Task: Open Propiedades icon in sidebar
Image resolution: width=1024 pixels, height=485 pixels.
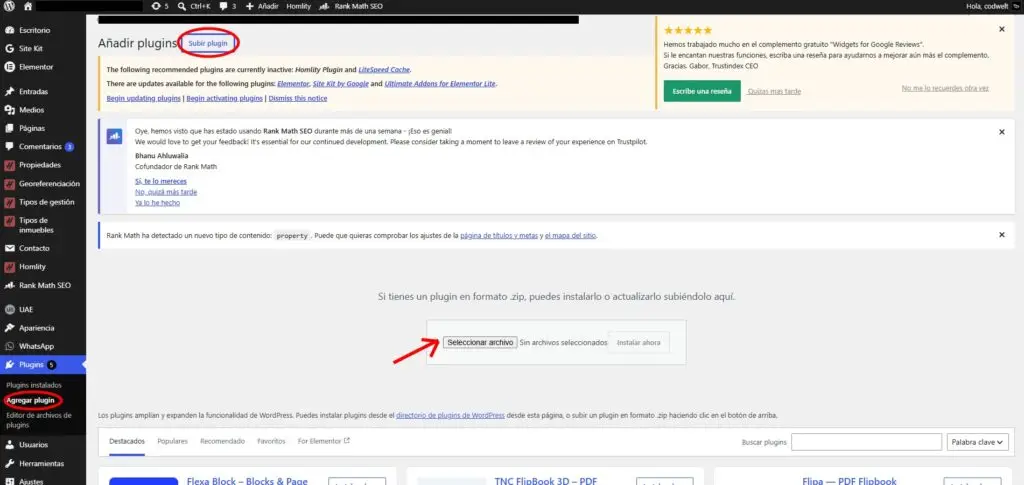Action: pyautogui.click(x=9, y=165)
